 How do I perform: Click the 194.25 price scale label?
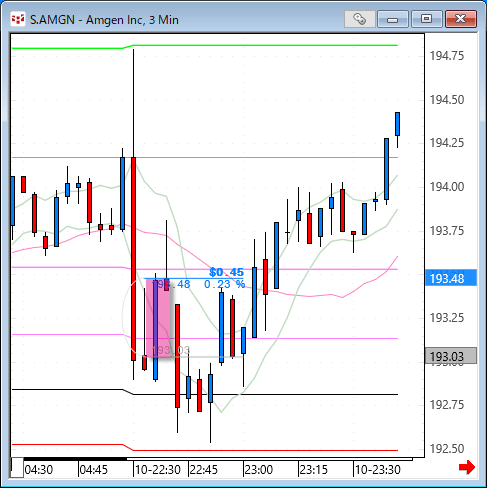[447, 143]
